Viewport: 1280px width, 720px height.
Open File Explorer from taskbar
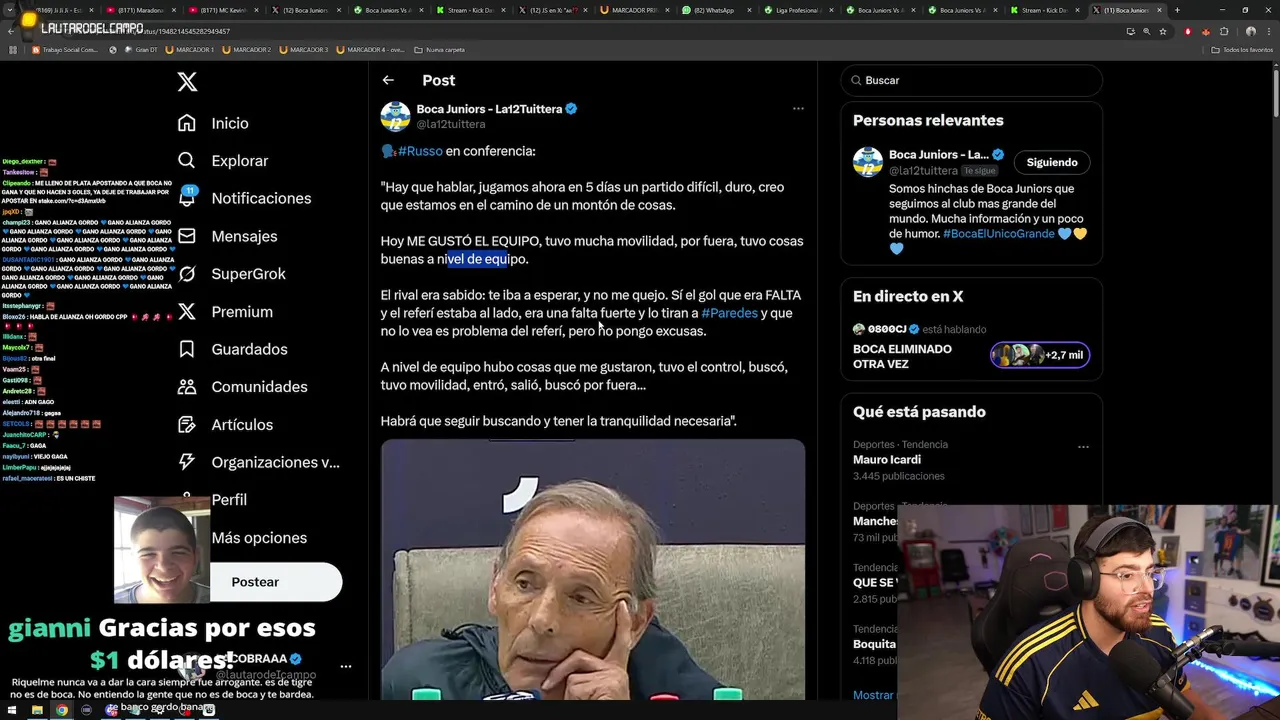(x=37, y=710)
